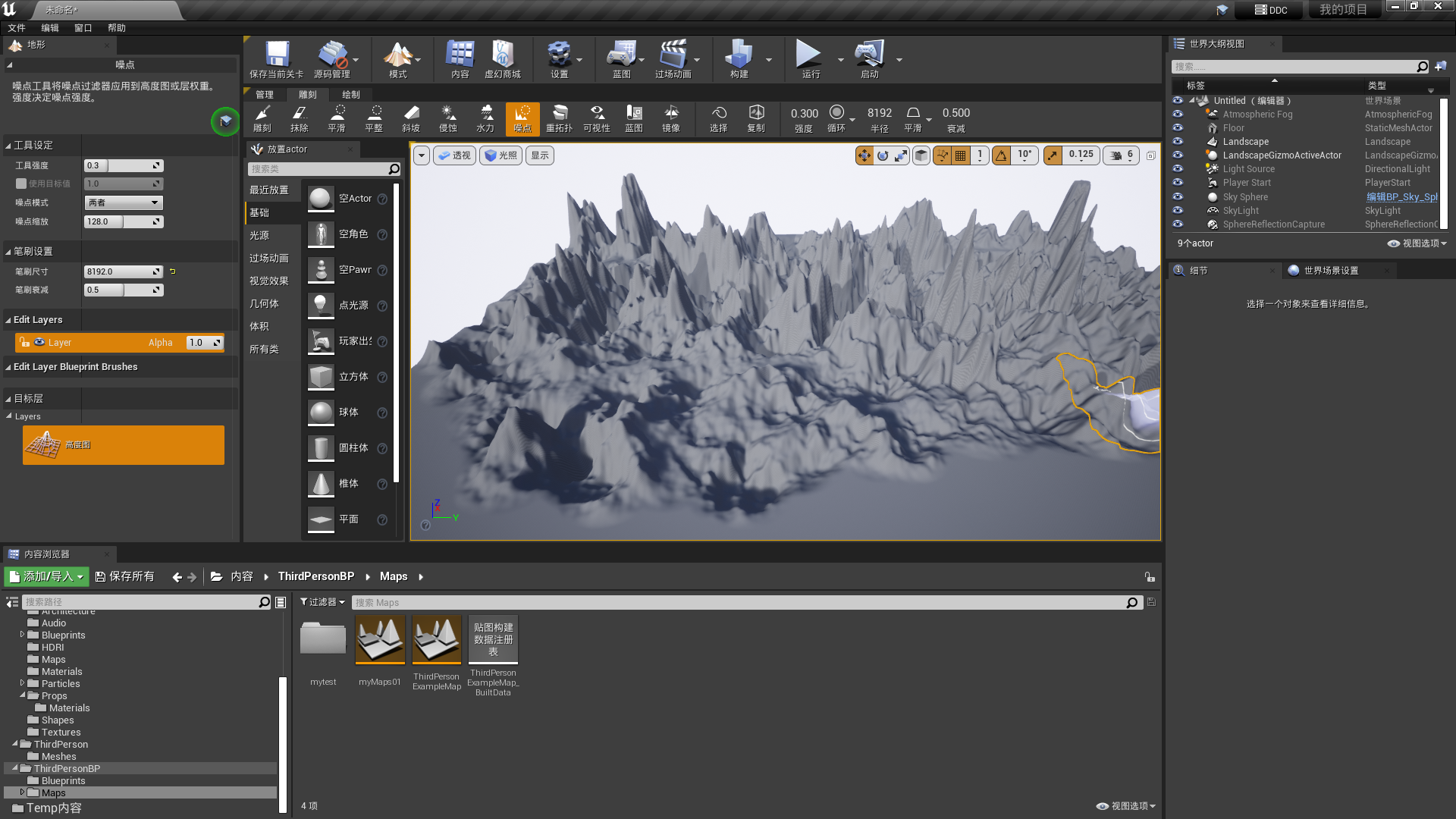Click the Play (运行) button icon

click(x=808, y=59)
